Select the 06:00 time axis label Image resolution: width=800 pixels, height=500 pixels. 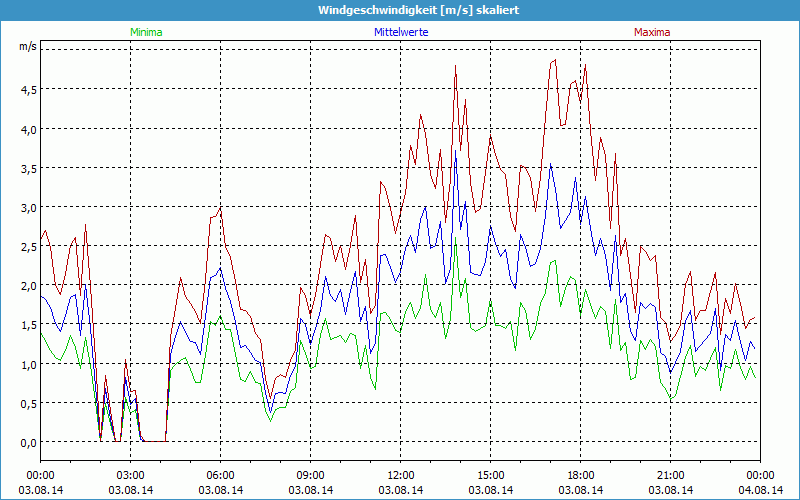(x=221, y=475)
